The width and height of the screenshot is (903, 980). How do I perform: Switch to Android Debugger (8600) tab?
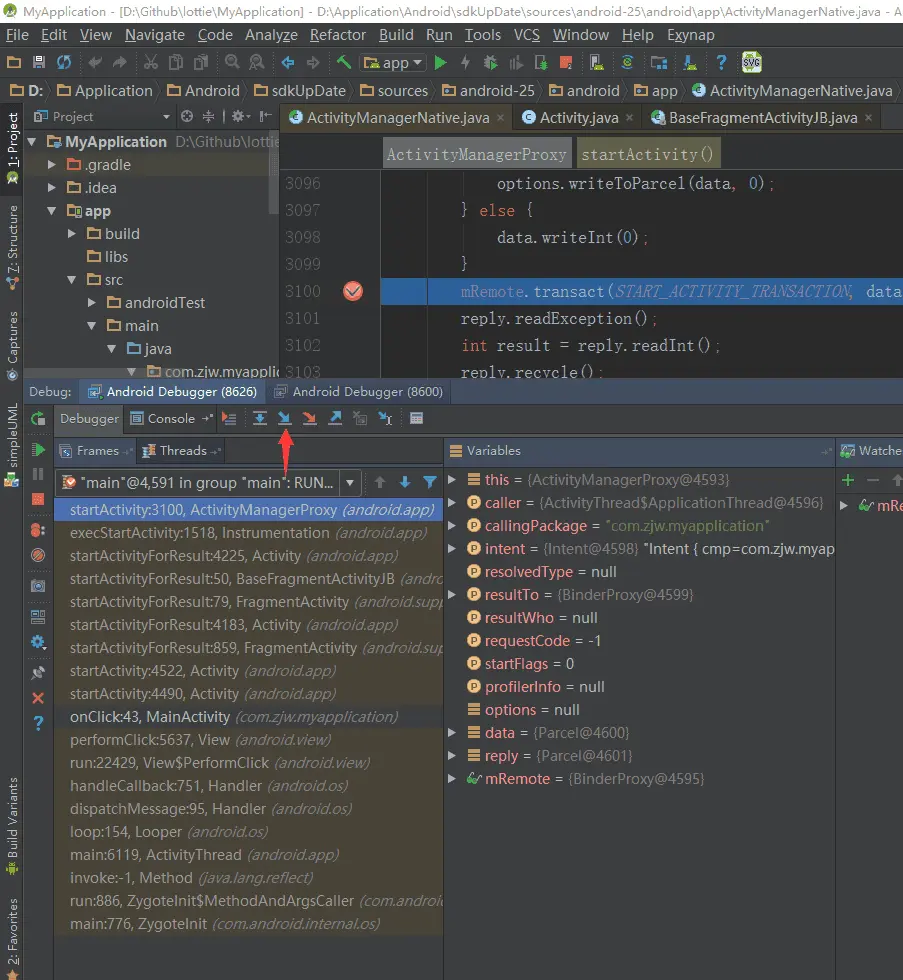[x=359, y=392]
